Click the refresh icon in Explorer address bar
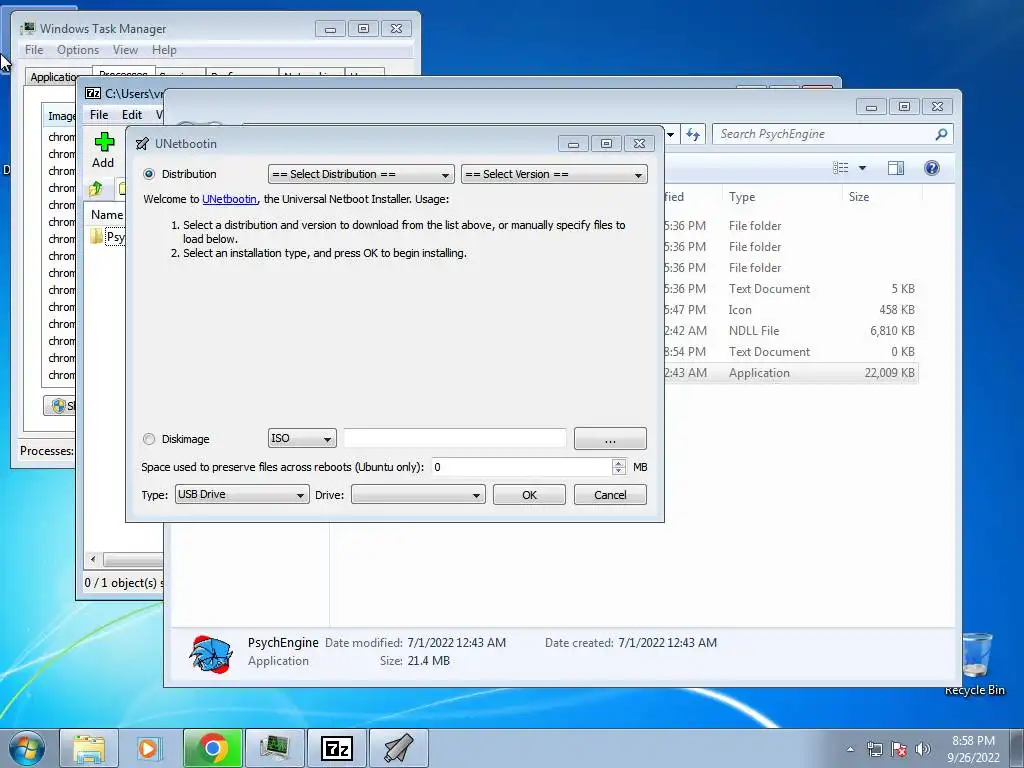Viewport: 1024px width, 768px height. pyautogui.click(x=692, y=135)
